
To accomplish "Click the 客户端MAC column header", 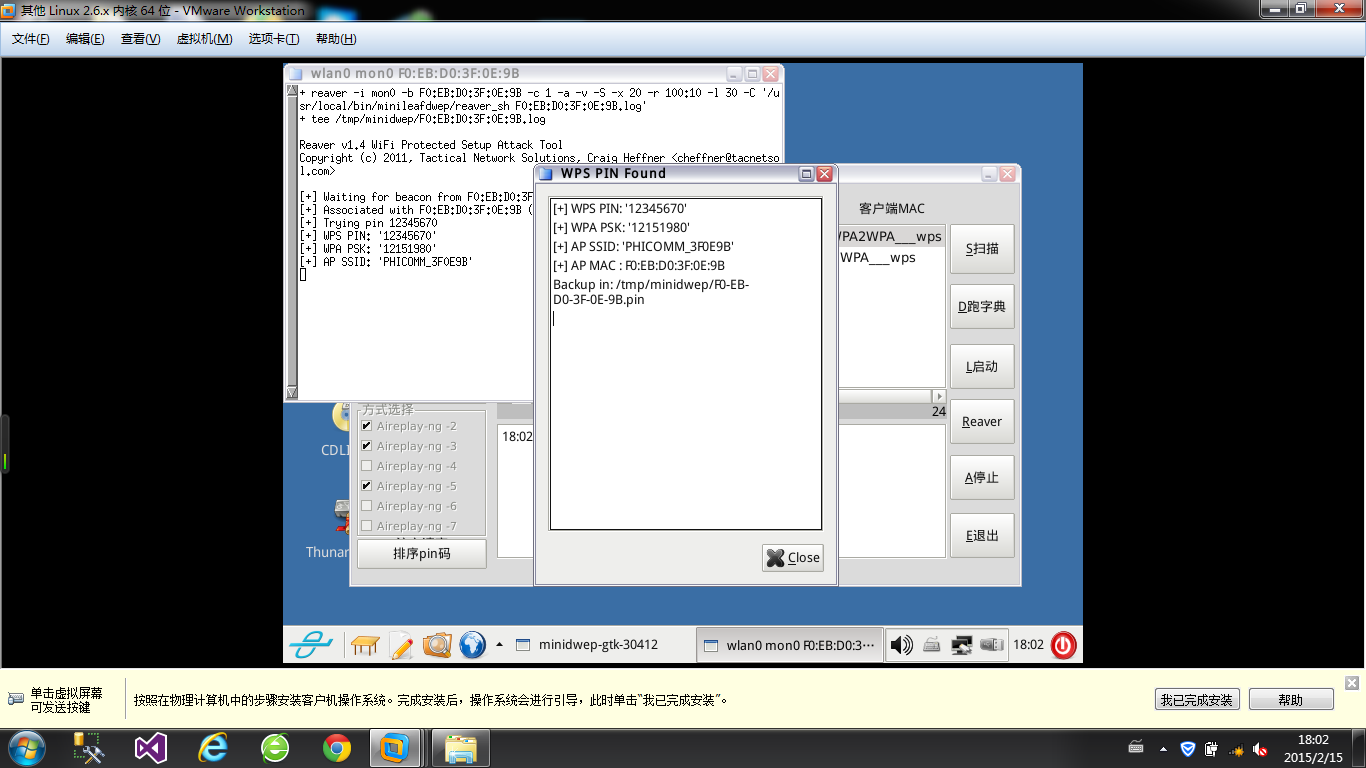I will pos(892,209).
